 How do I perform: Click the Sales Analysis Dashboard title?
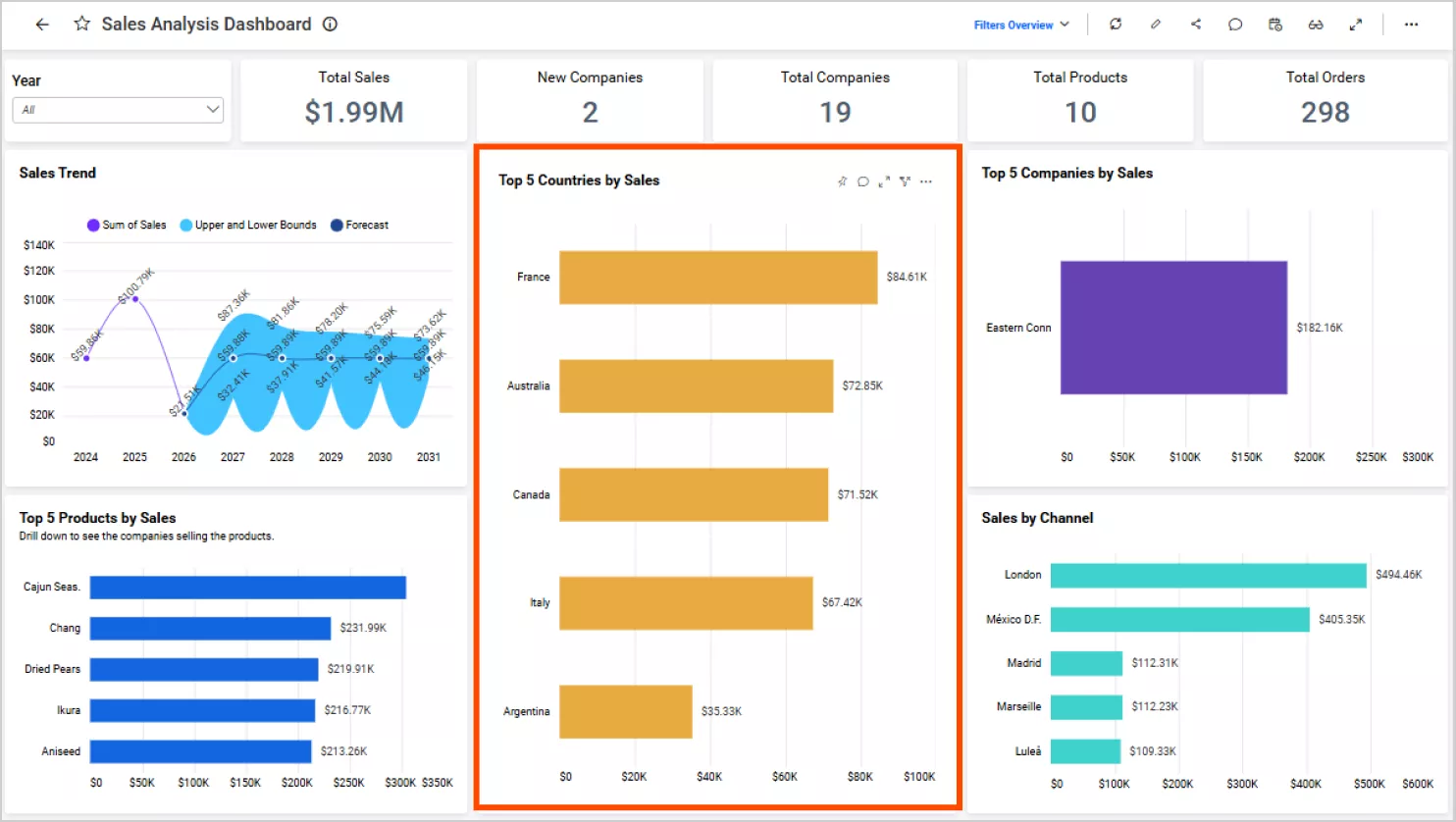206,25
